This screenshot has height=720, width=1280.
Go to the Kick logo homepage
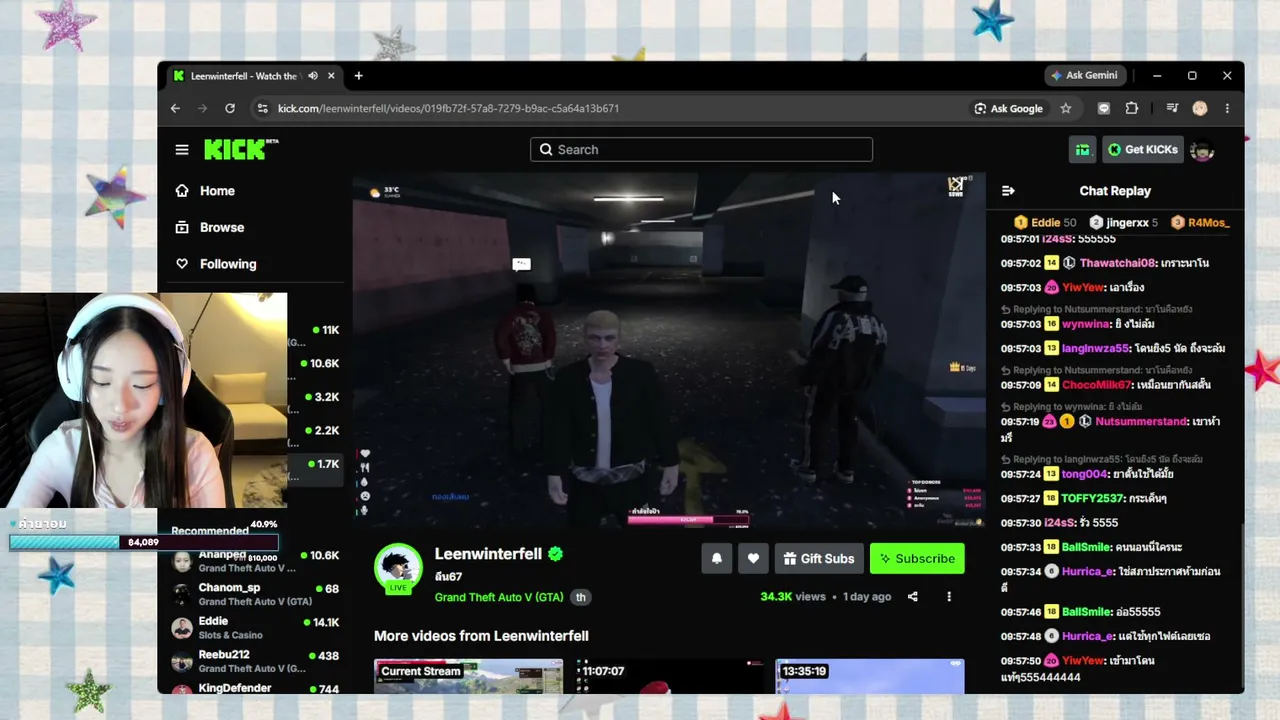click(x=241, y=149)
